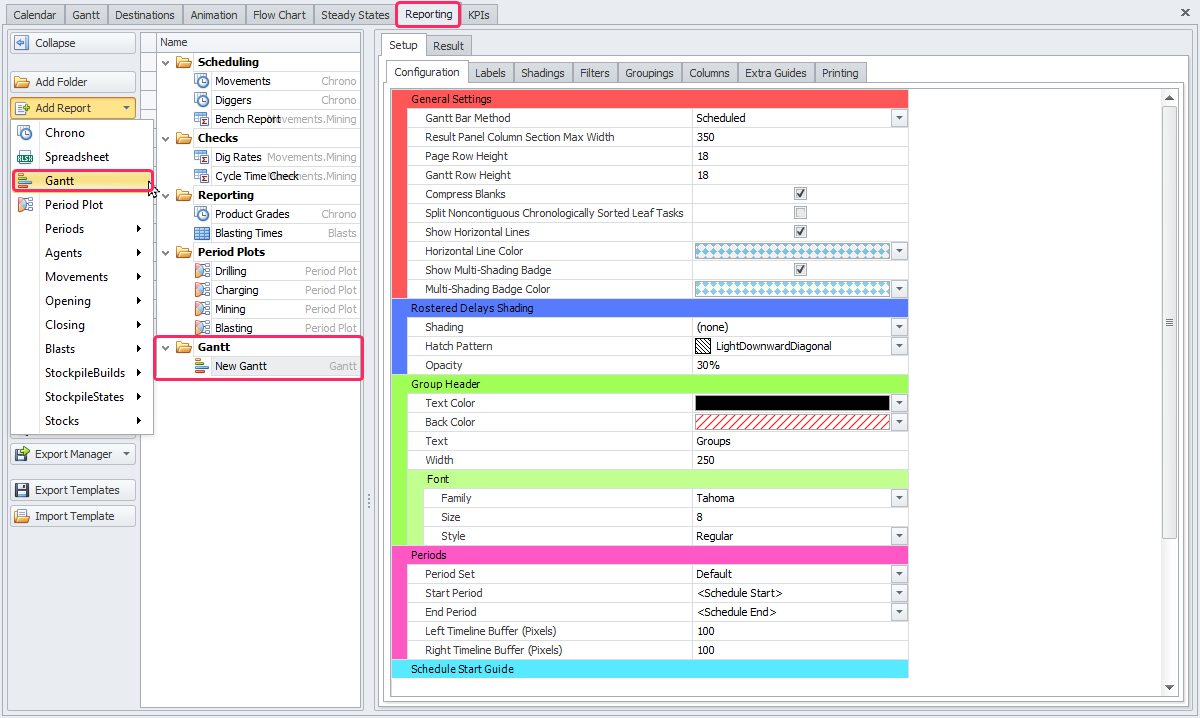Click the Chrono report clock icon
The height and width of the screenshot is (718, 1200).
tap(25, 133)
